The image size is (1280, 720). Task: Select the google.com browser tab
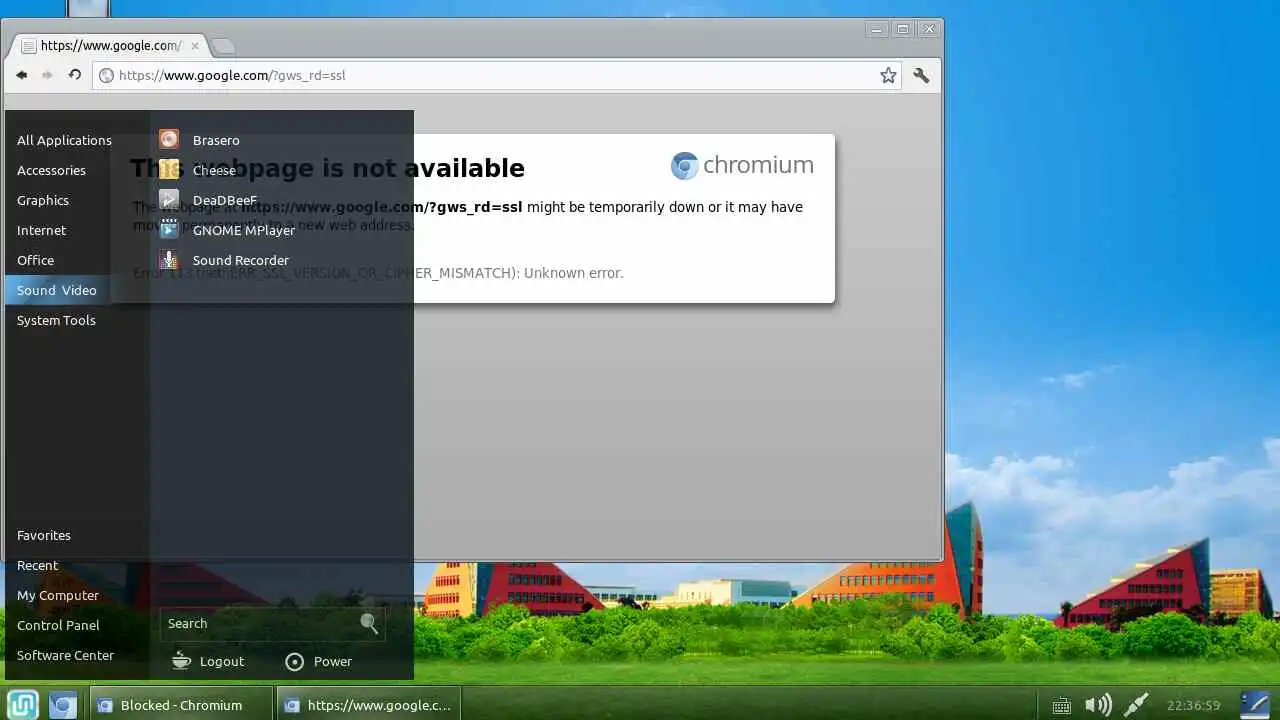[x=110, y=46]
